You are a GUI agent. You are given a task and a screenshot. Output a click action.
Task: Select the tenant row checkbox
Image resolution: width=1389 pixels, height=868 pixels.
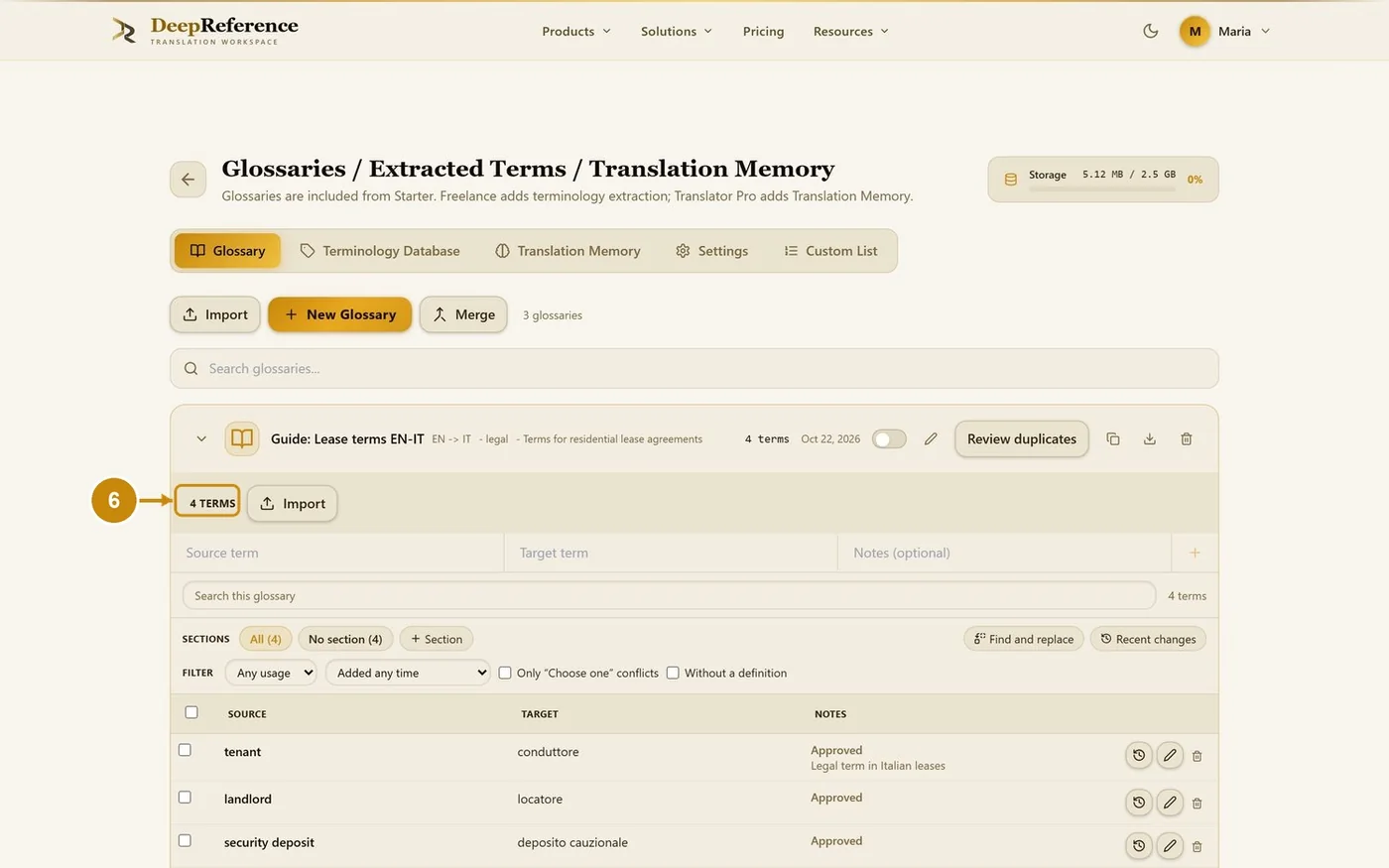click(x=185, y=750)
